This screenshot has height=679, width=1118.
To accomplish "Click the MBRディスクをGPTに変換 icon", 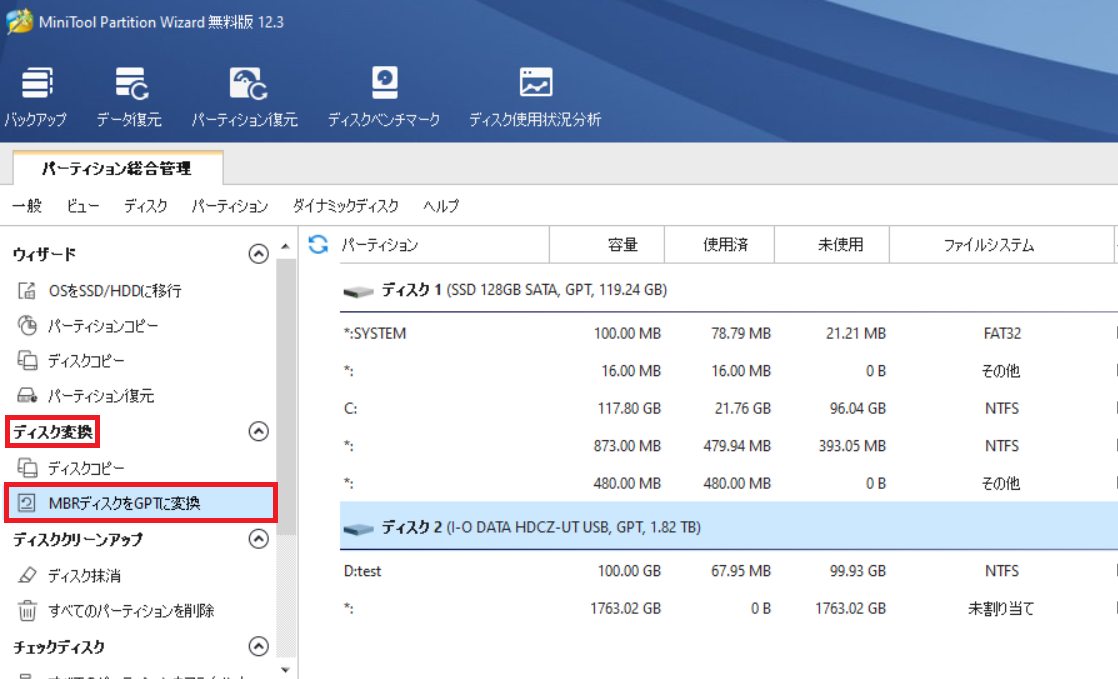I will [27, 503].
